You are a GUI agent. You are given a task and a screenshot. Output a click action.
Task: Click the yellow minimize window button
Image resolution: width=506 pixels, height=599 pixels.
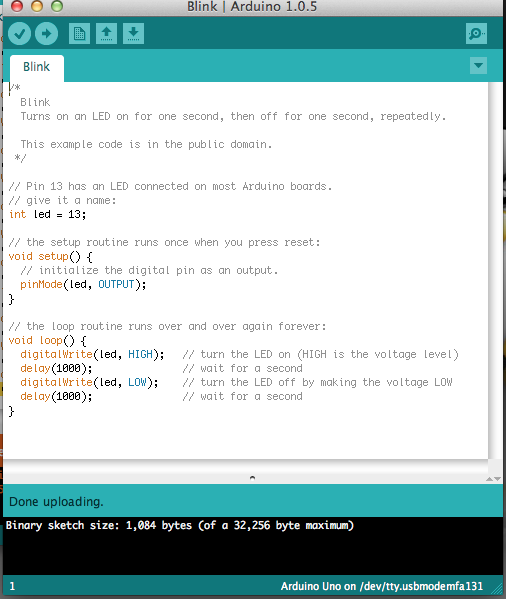[37, 6]
